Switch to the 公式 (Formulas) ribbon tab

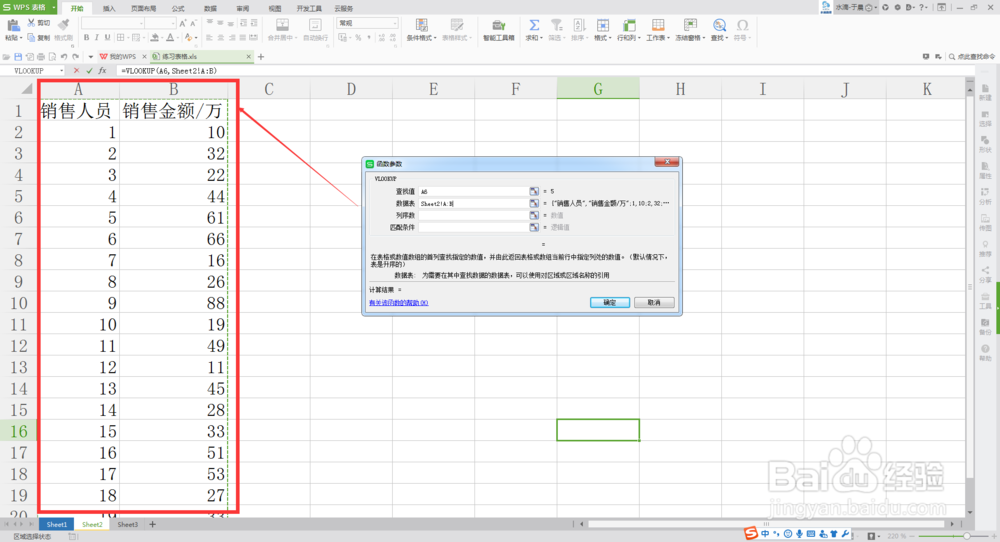[x=178, y=8]
